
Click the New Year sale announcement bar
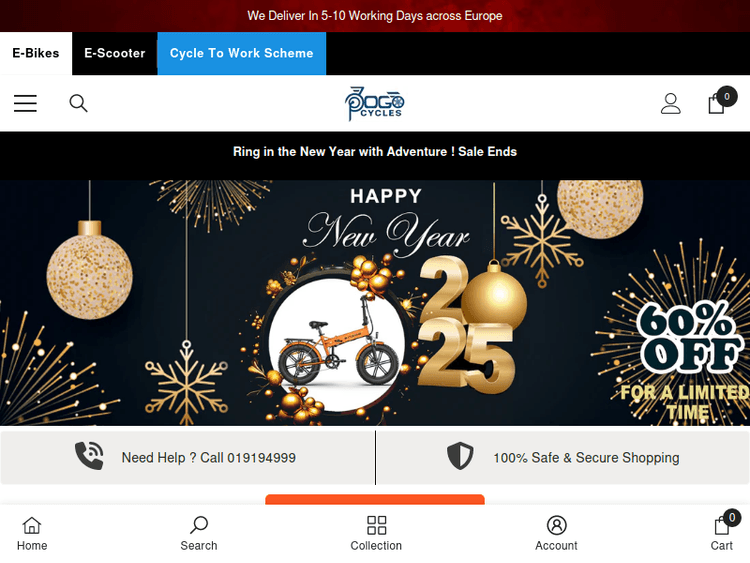(x=375, y=152)
